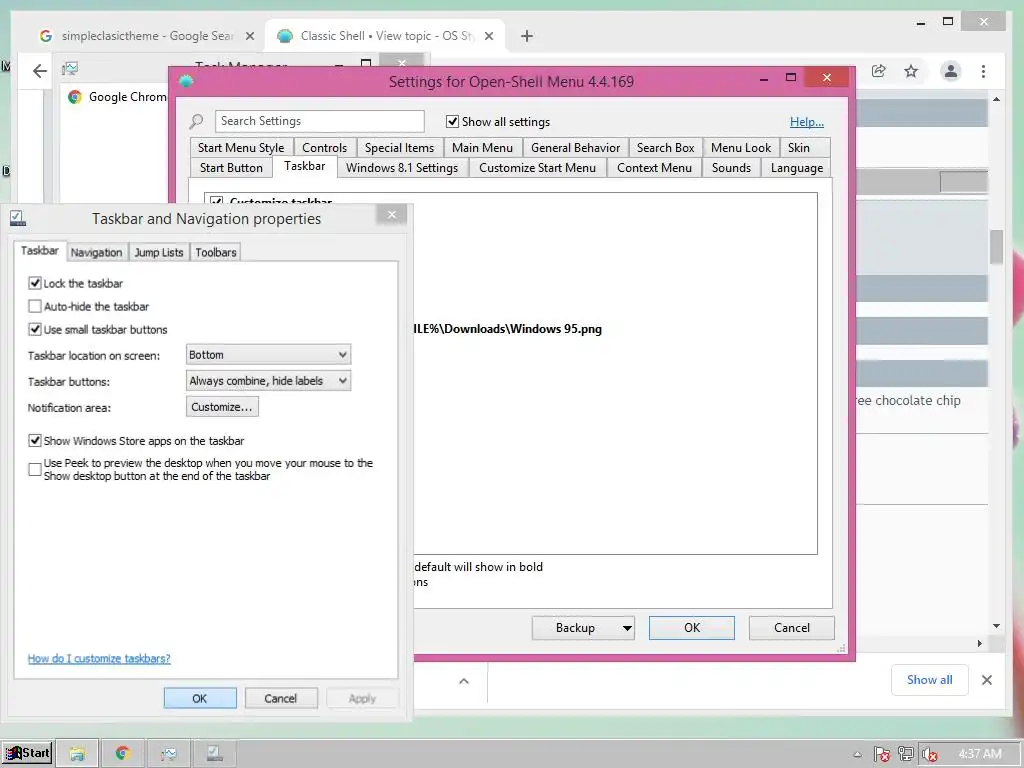Open the Start Menu Style tab
1024x768 pixels.
[241, 148]
